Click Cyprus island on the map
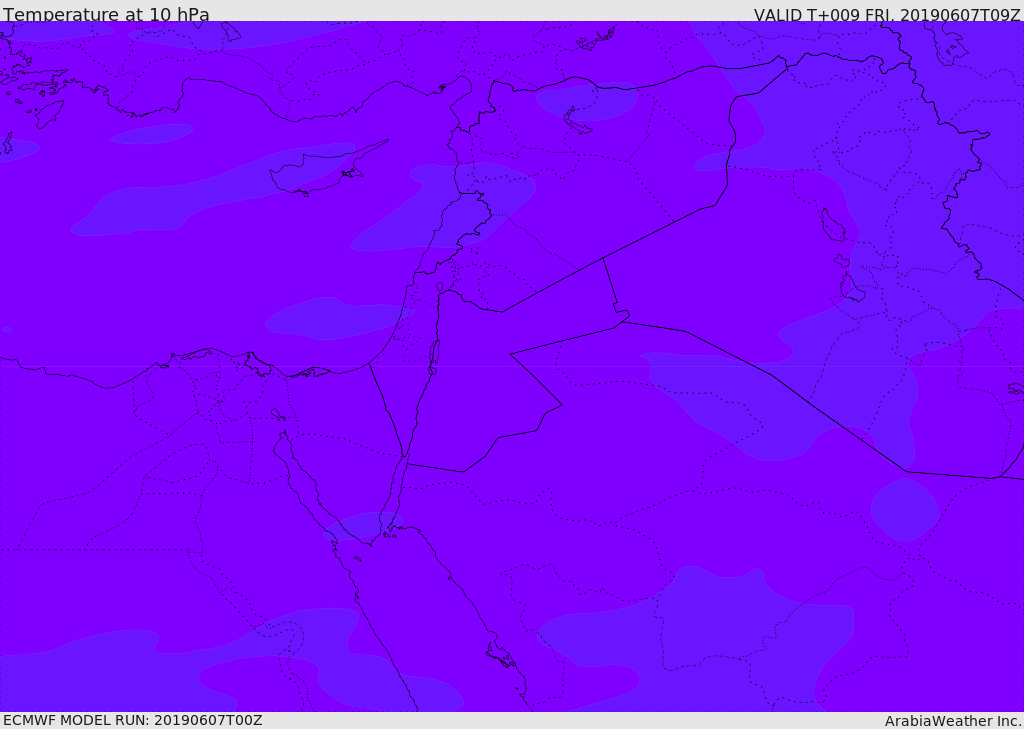The width and height of the screenshot is (1024, 729). [320, 170]
